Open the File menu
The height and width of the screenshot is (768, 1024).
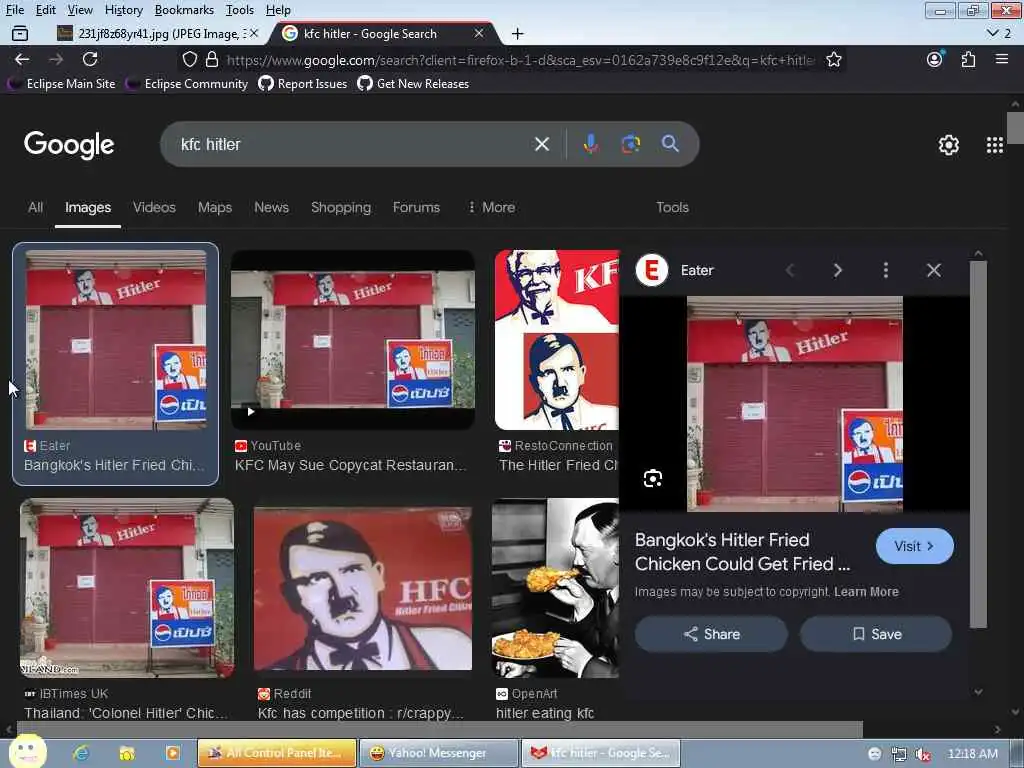(14, 10)
